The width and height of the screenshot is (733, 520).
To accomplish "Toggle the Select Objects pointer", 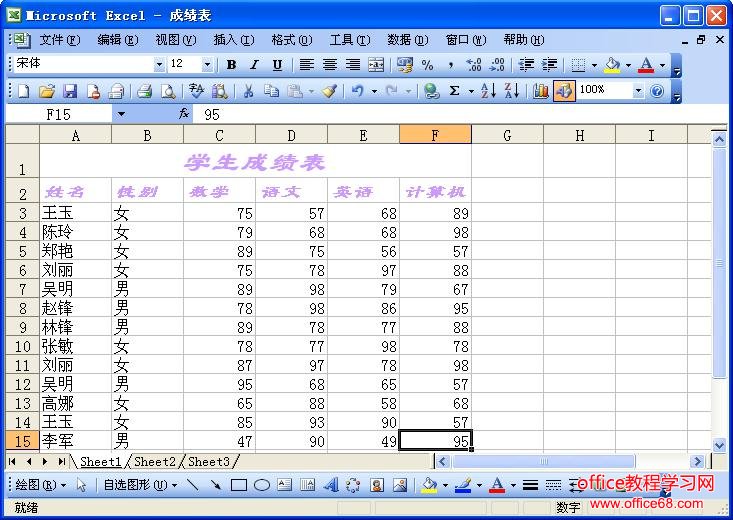I will (81, 485).
